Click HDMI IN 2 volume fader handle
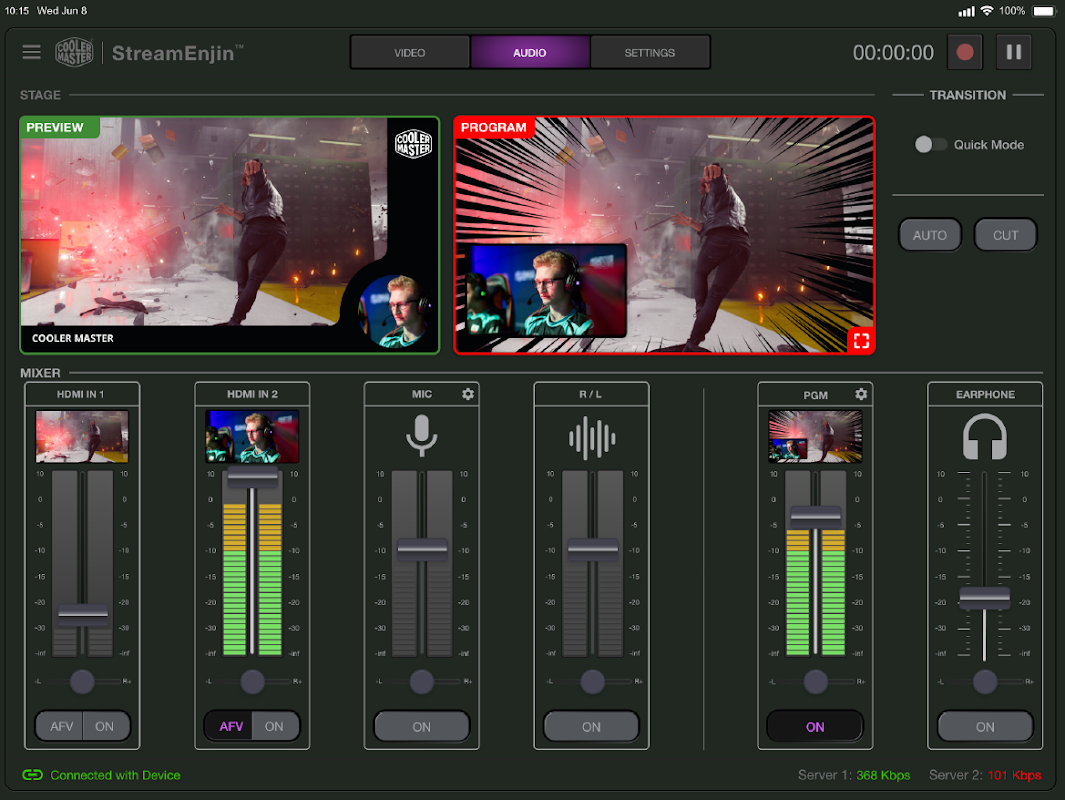The height and width of the screenshot is (800, 1065). coord(253,476)
